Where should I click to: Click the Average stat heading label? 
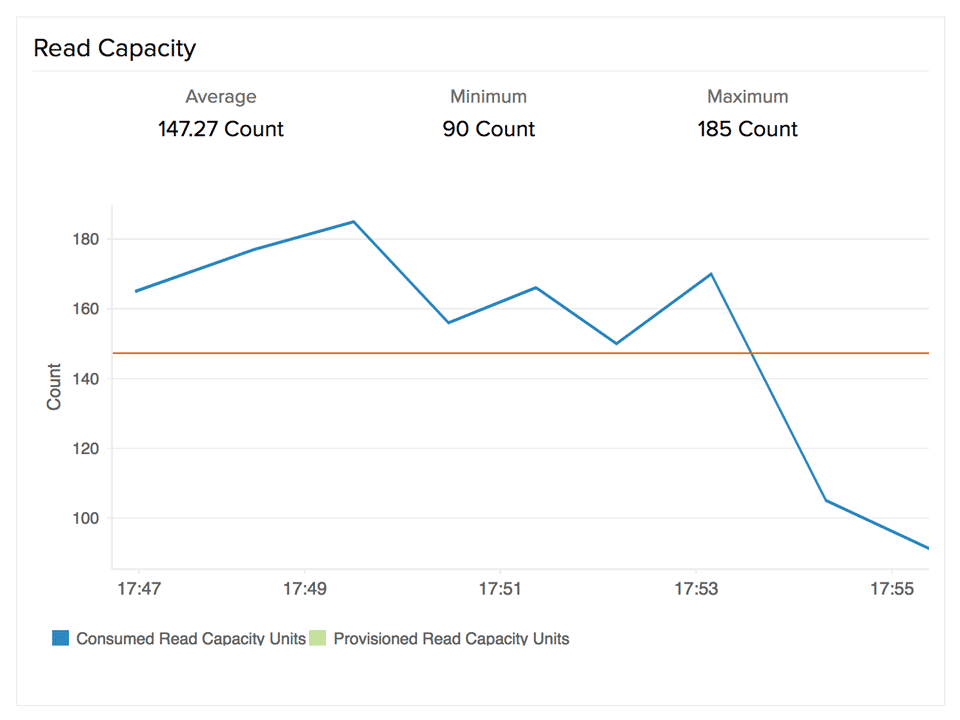click(221, 97)
